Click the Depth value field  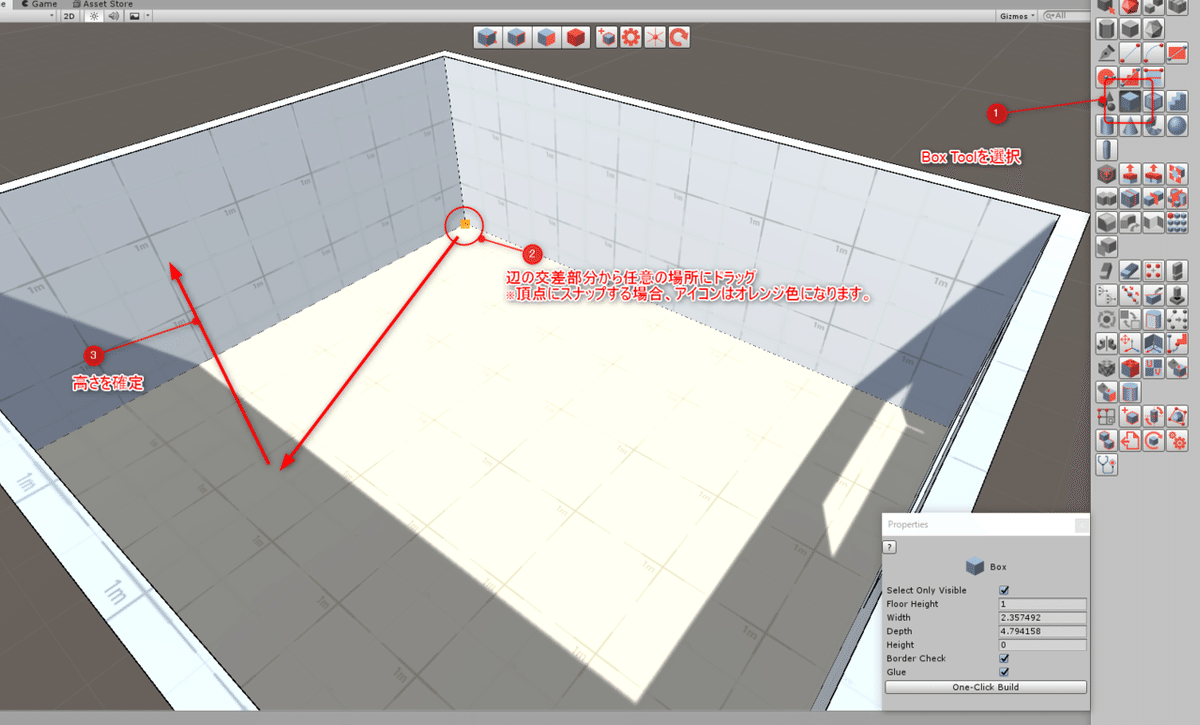(1042, 631)
